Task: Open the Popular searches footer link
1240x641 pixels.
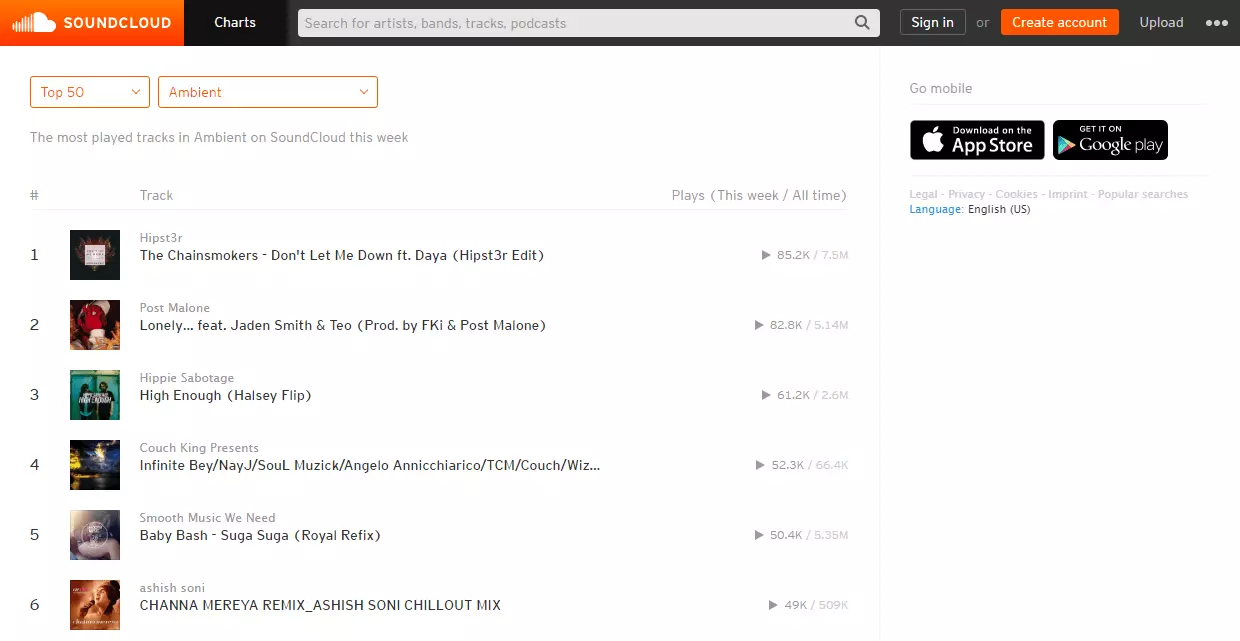Action: [1143, 194]
